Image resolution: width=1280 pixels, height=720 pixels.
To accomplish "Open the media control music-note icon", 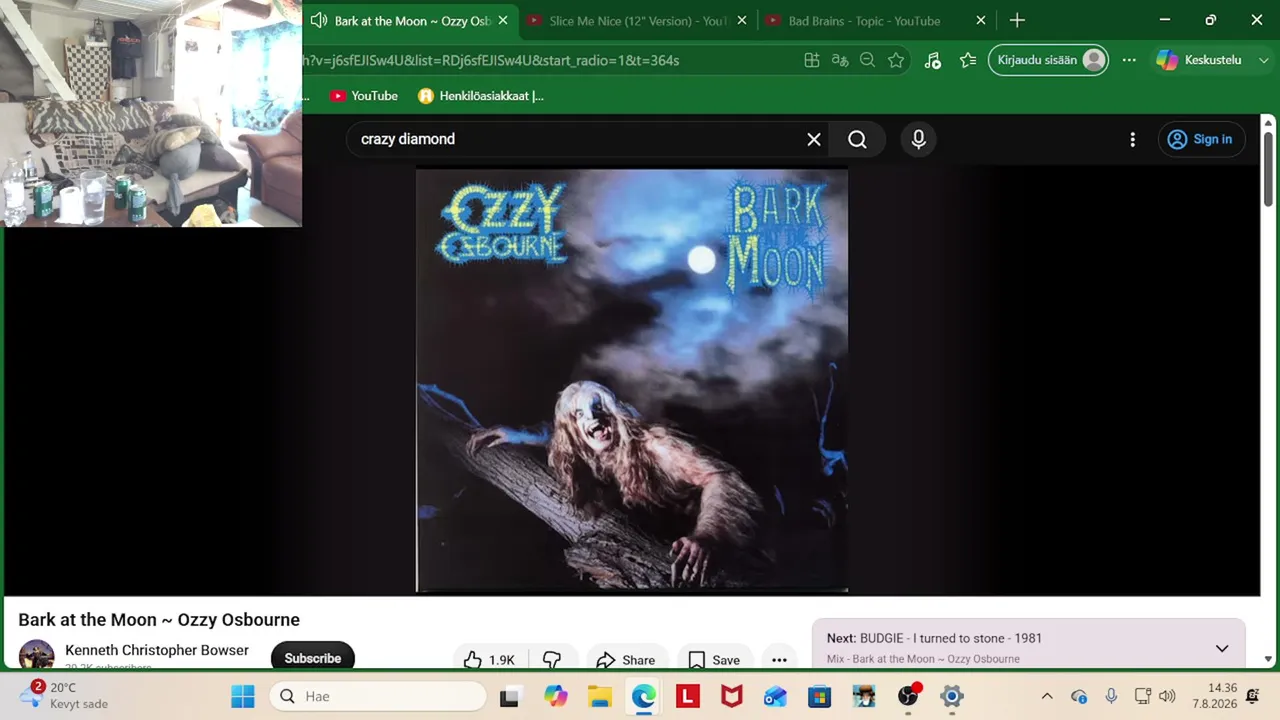I will coord(932,60).
